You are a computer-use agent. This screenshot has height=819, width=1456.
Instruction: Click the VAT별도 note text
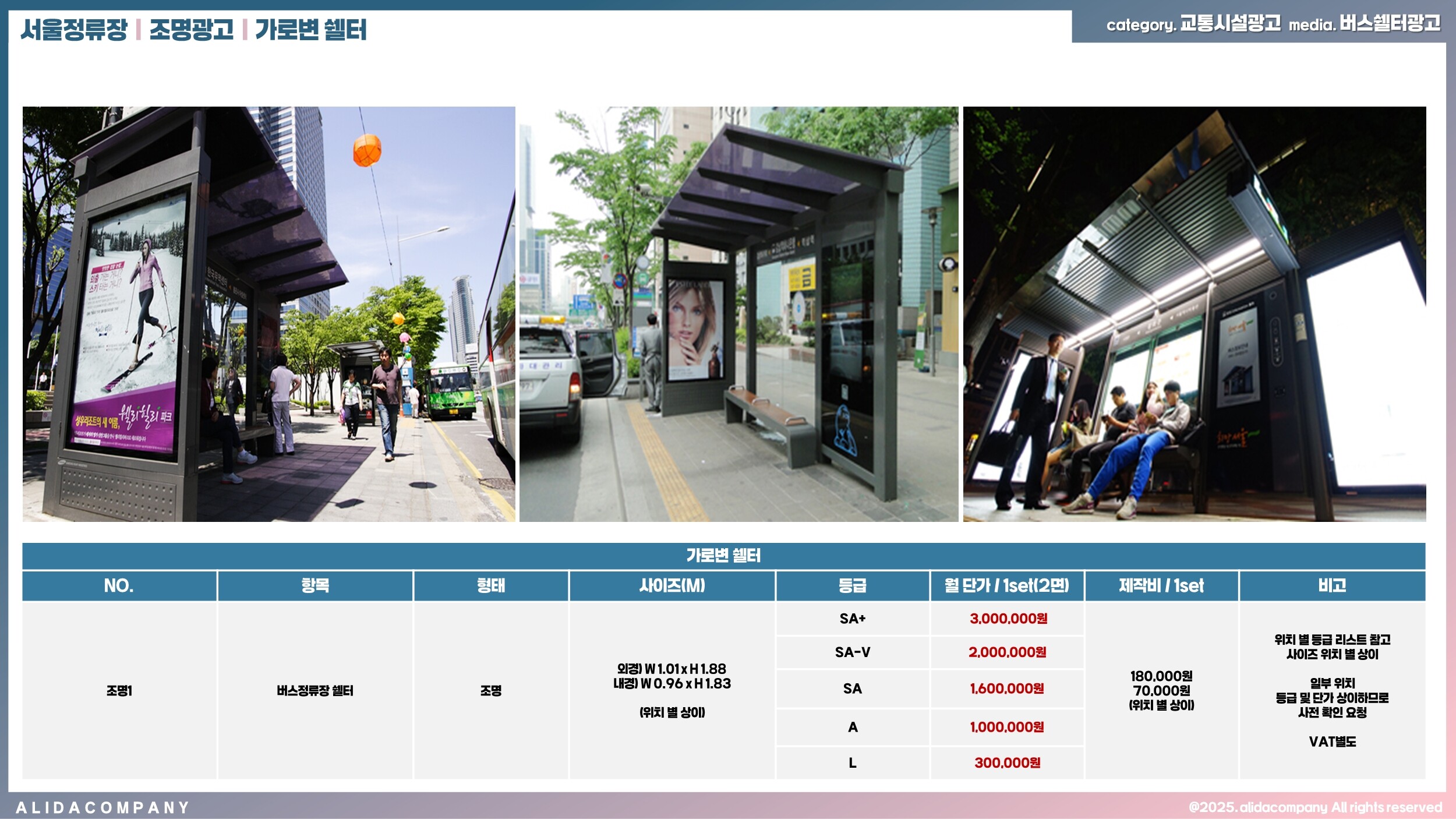(x=1332, y=742)
